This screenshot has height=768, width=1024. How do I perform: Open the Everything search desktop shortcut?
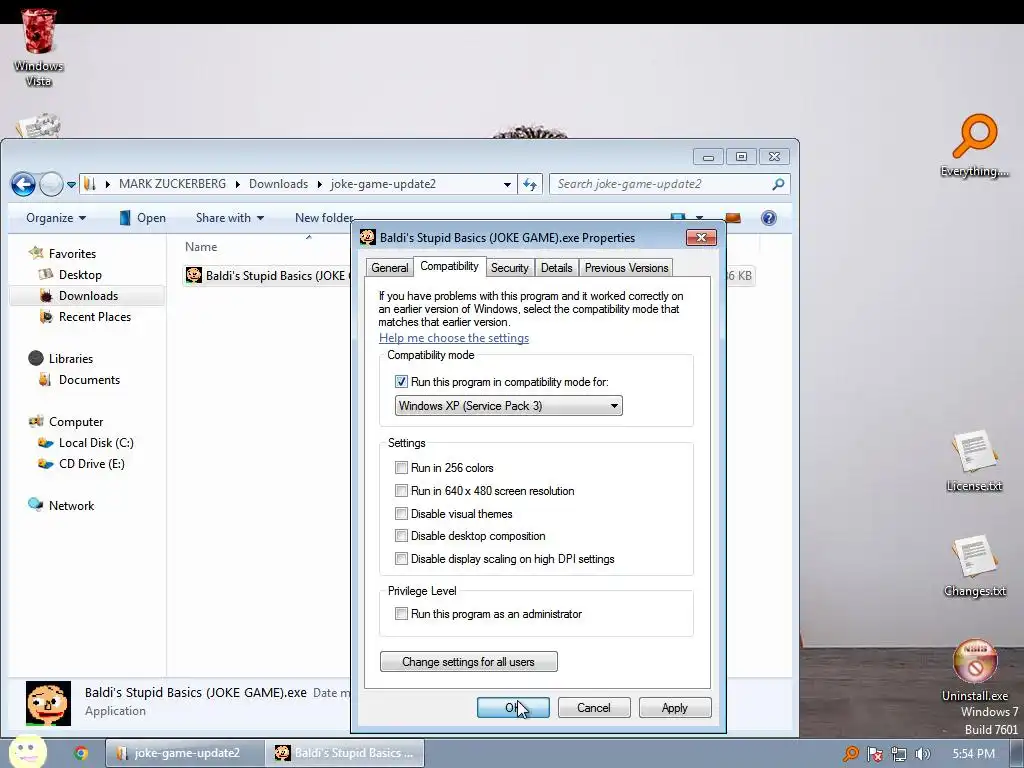pyautogui.click(x=974, y=146)
